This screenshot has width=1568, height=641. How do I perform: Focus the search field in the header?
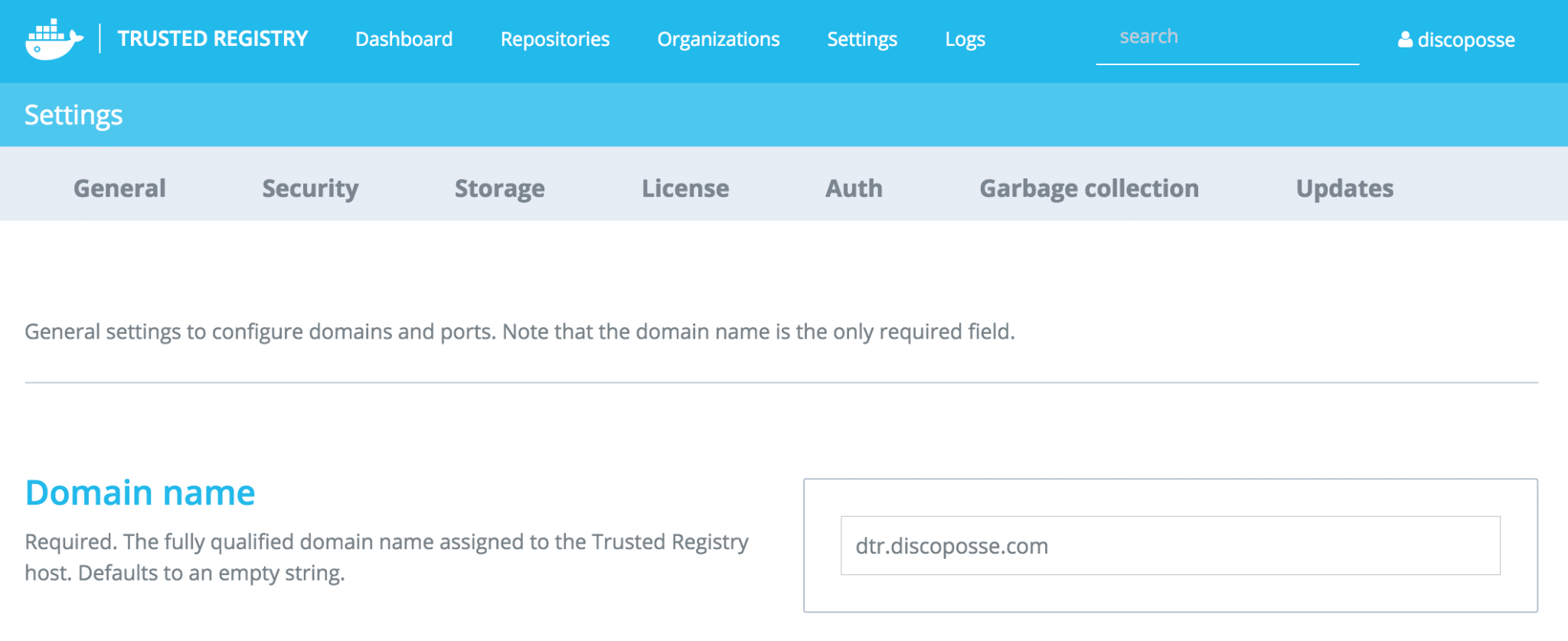click(1227, 38)
